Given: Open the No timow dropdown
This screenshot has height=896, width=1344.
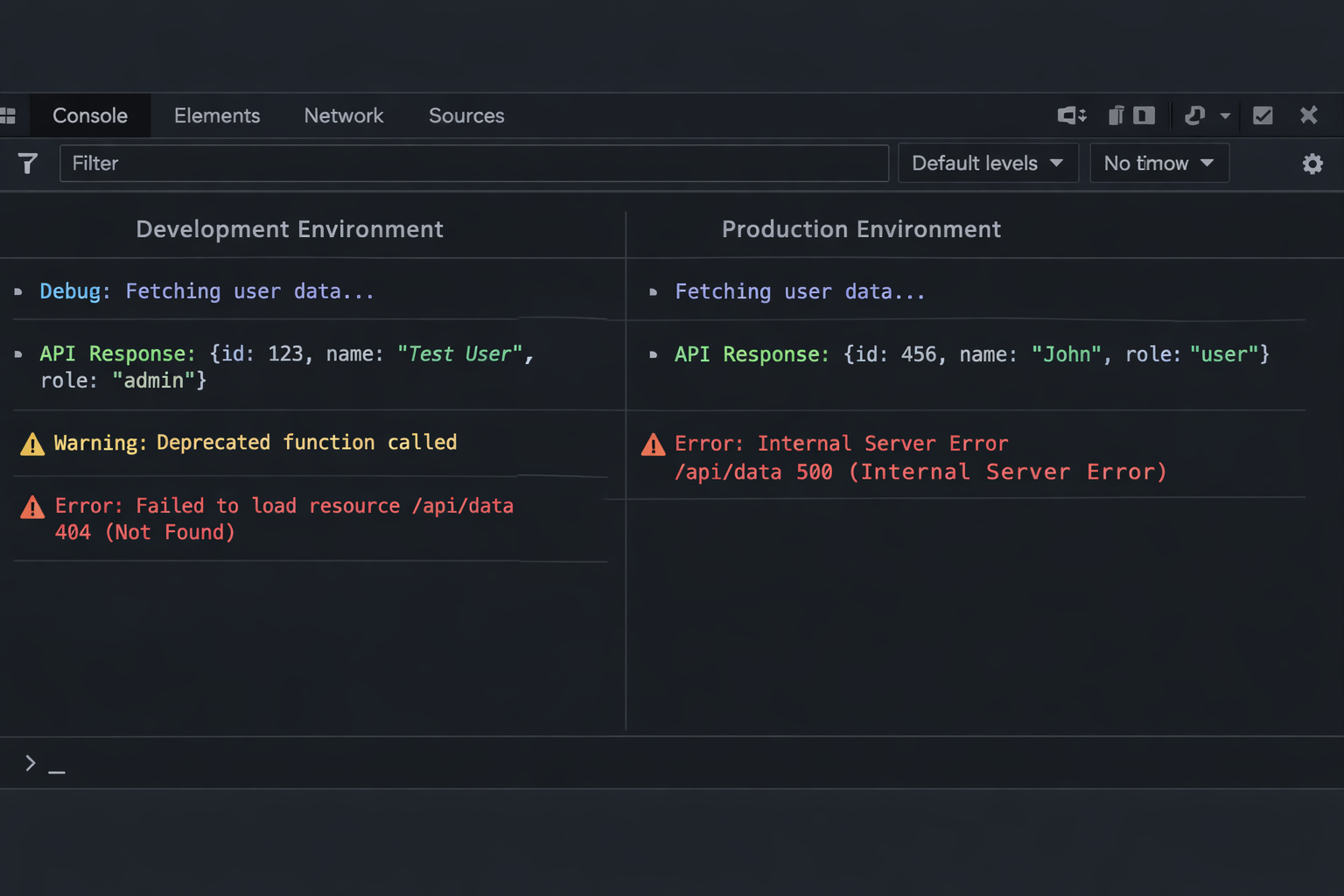Looking at the screenshot, I should (x=1158, y=164).
